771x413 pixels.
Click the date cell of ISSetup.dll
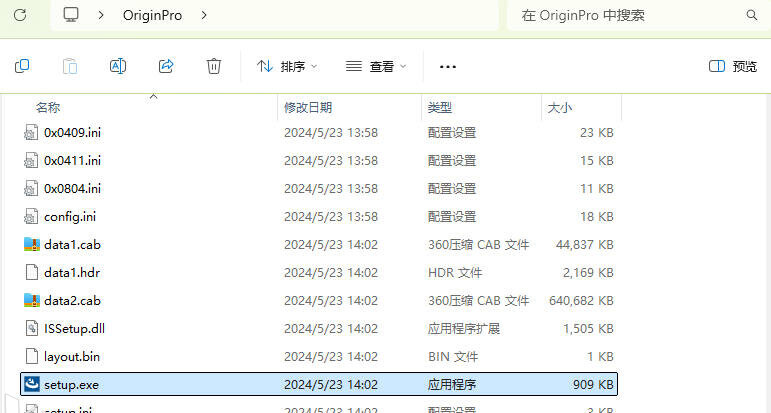pos(331,329)
